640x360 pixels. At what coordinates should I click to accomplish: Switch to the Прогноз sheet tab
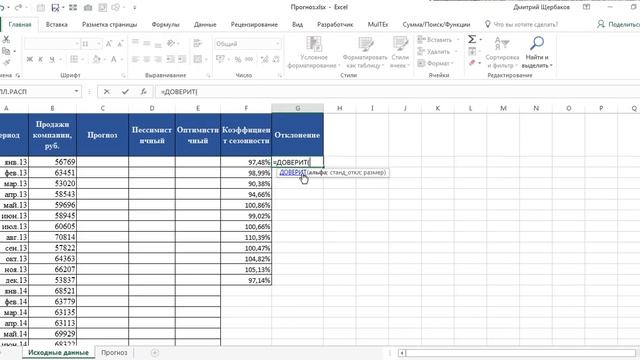coord(114,352)
